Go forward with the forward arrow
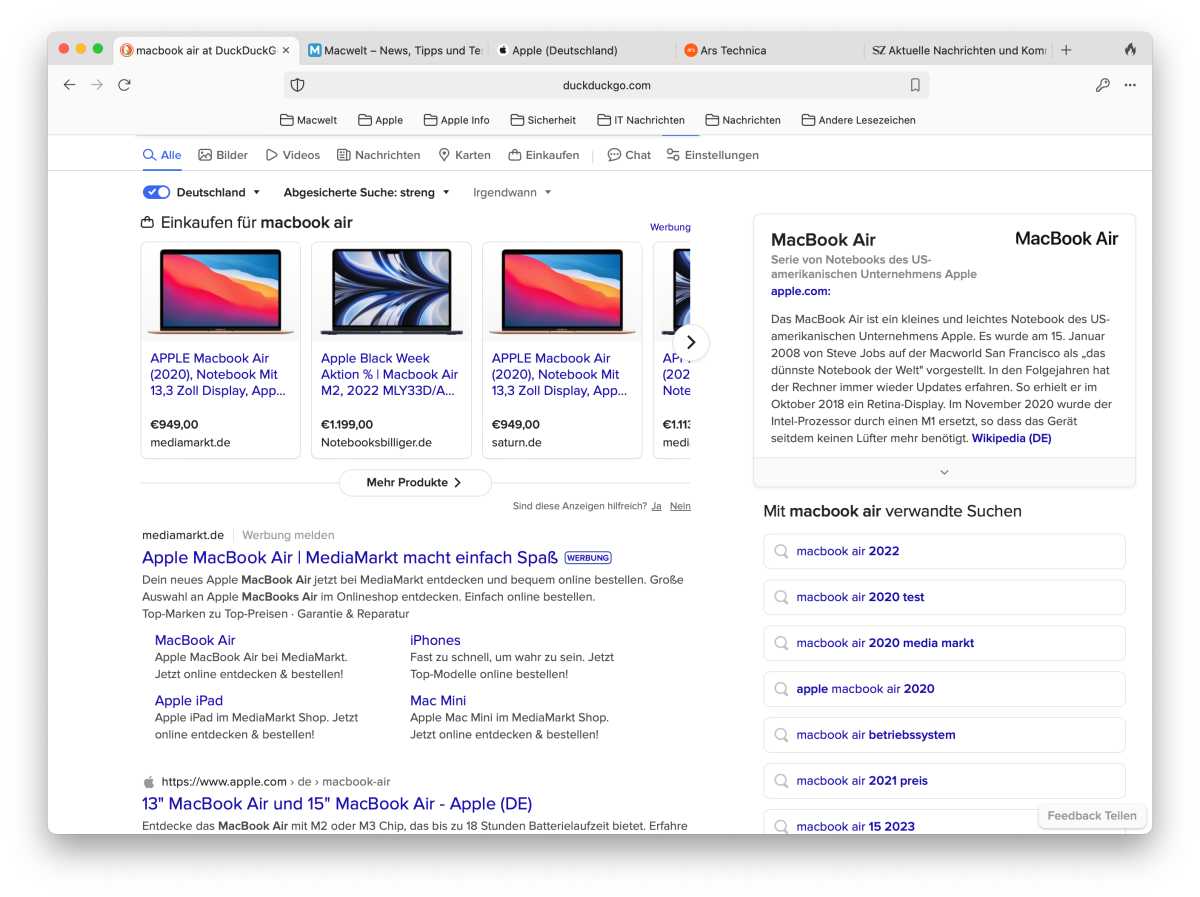Image resolution: width=1200 pixels, height=897 pixels. (x=97, y=85)
